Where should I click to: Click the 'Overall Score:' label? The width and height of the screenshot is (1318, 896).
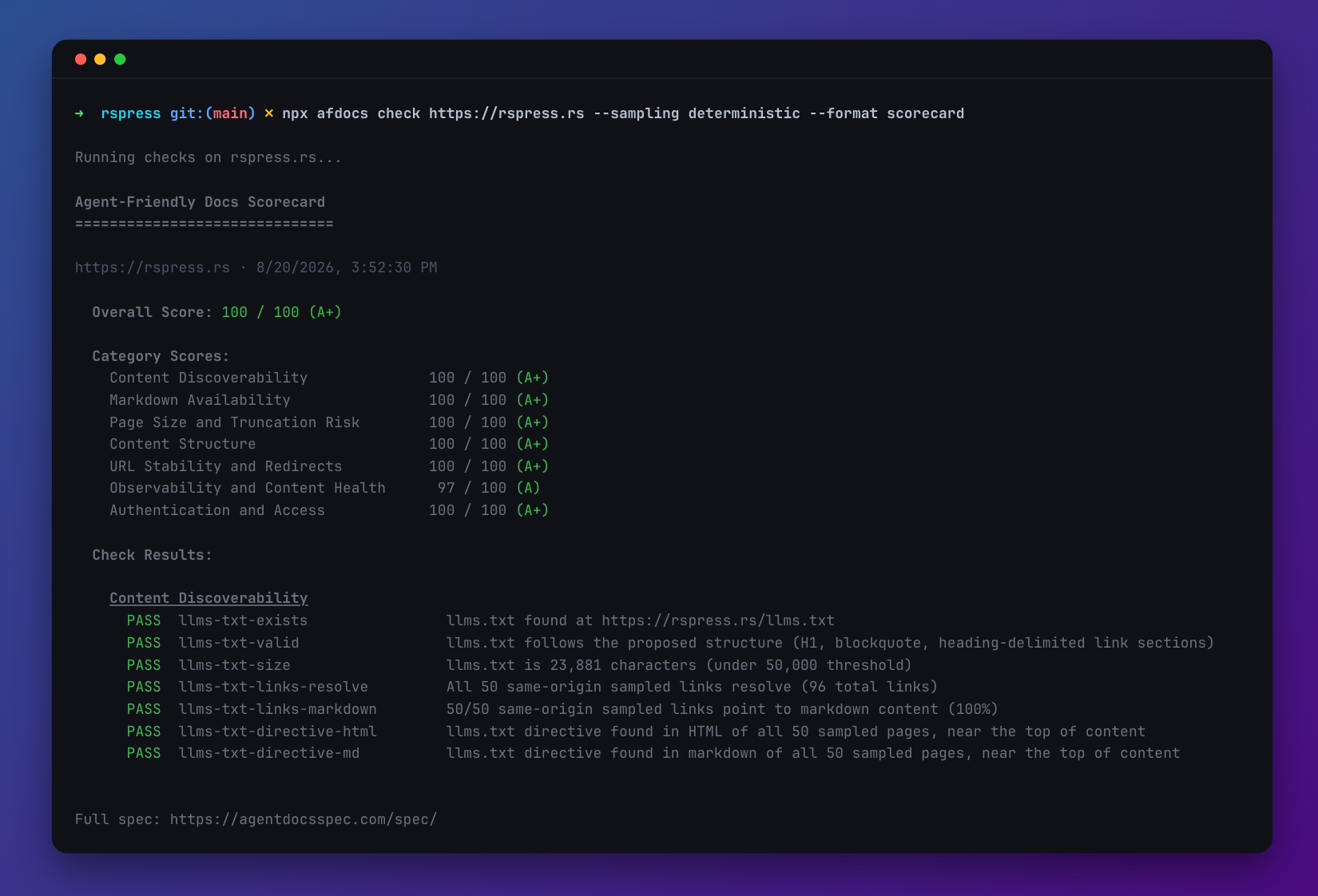[x=153, y=312]
